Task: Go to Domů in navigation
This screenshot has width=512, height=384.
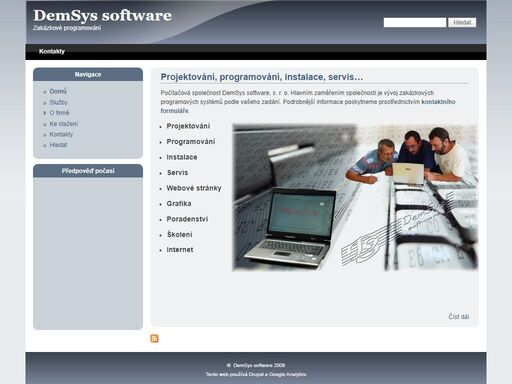Action: (x=58, y=91)
